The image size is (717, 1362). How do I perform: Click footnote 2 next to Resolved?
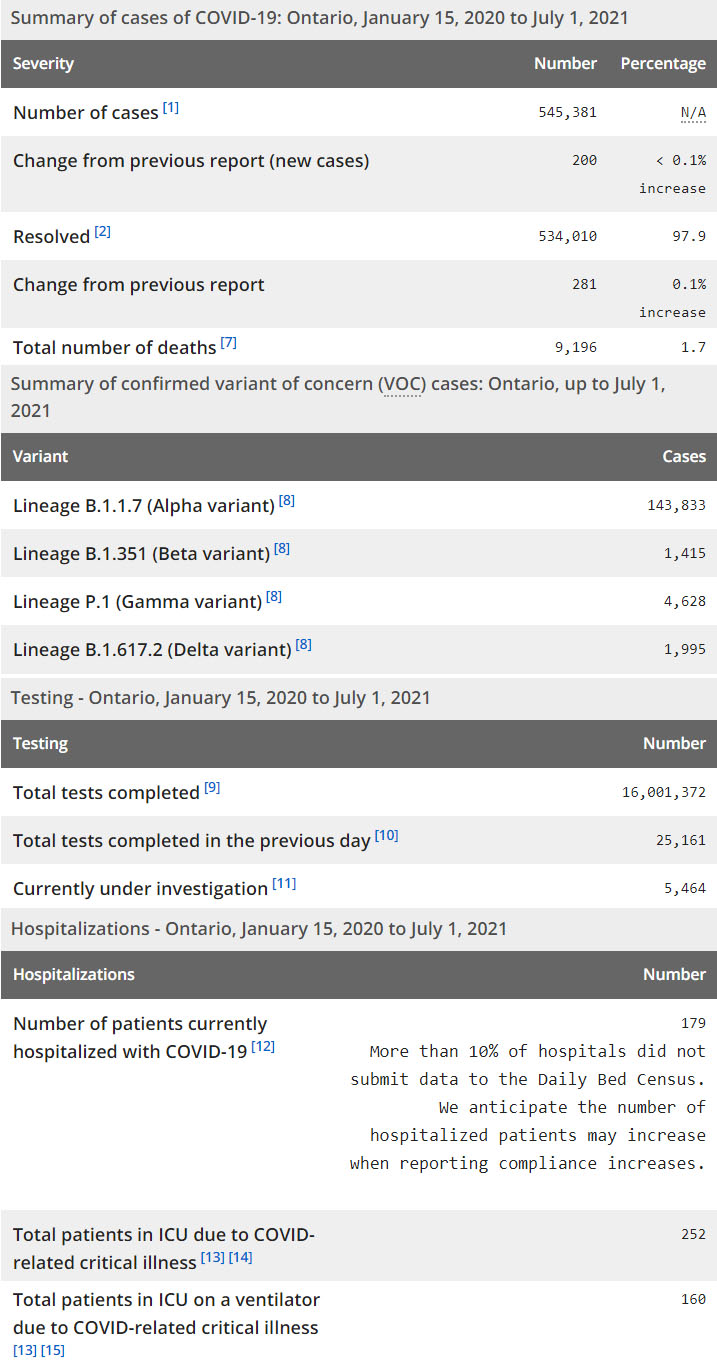pos(103,232)
